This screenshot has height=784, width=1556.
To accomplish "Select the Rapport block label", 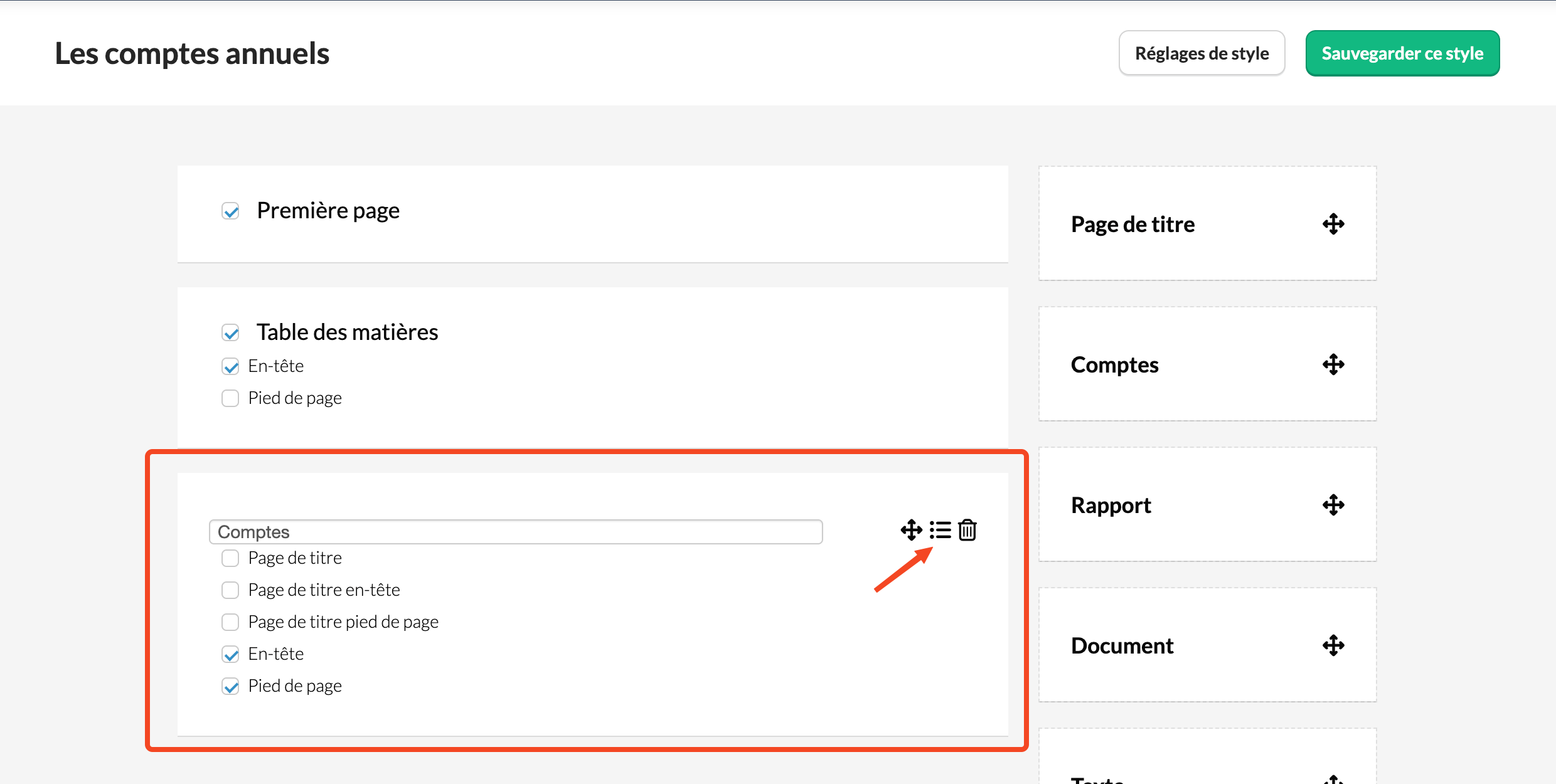I will tap(1111, 506).
